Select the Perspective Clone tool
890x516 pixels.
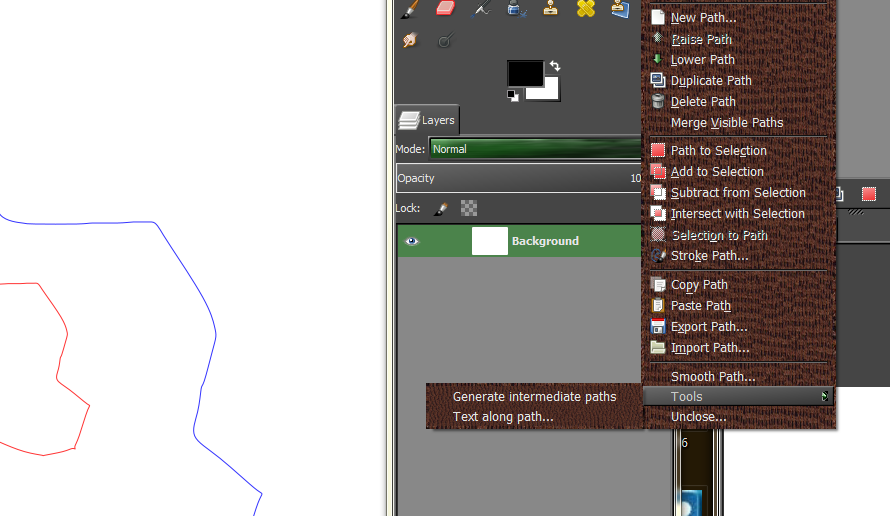click(x=620, y=9)
